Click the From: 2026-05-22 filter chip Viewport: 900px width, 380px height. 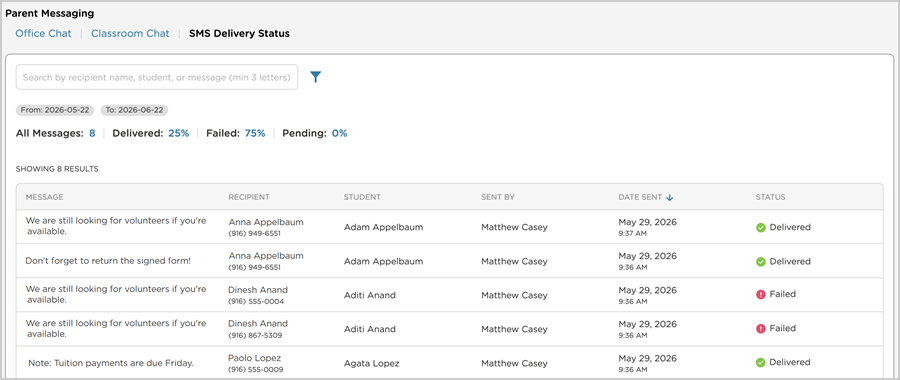pos(56,110)
